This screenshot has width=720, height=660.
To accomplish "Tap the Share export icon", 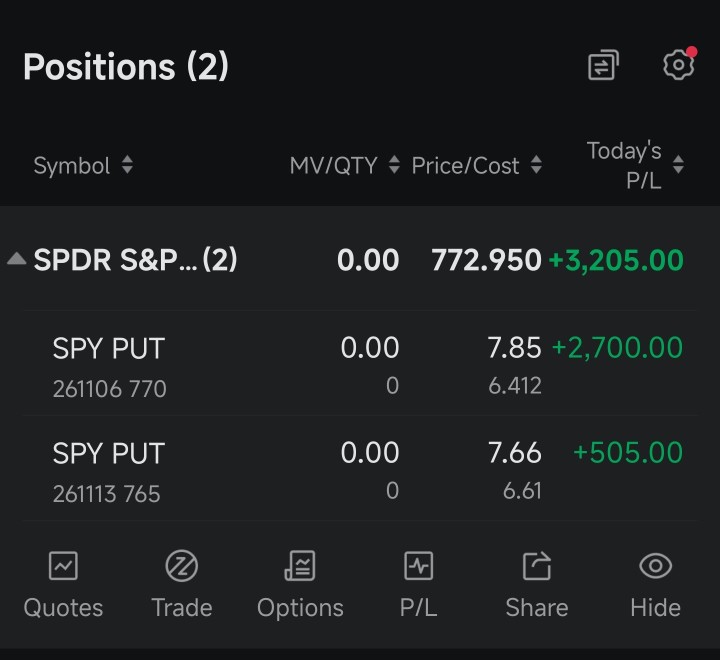I will pos(537,566).
